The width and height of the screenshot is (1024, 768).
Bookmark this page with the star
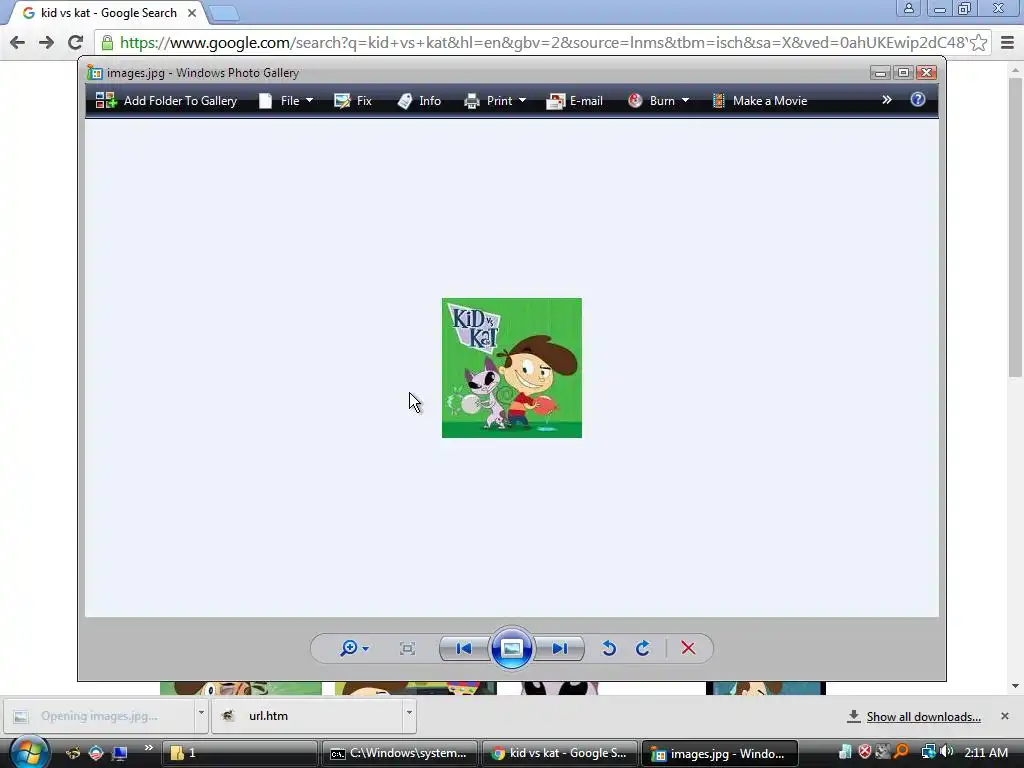coord(978,42)
